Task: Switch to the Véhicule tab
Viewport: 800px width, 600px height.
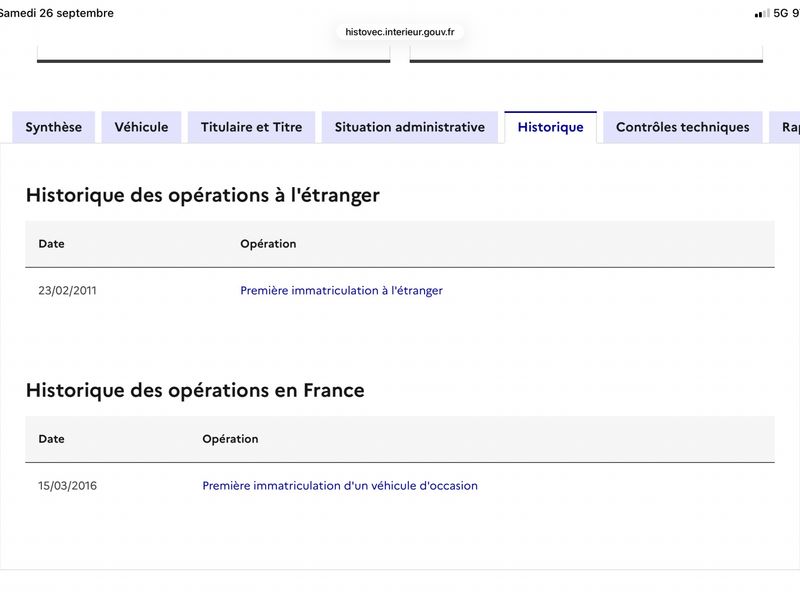Action: pyautogui.click(x=141, y=127)
